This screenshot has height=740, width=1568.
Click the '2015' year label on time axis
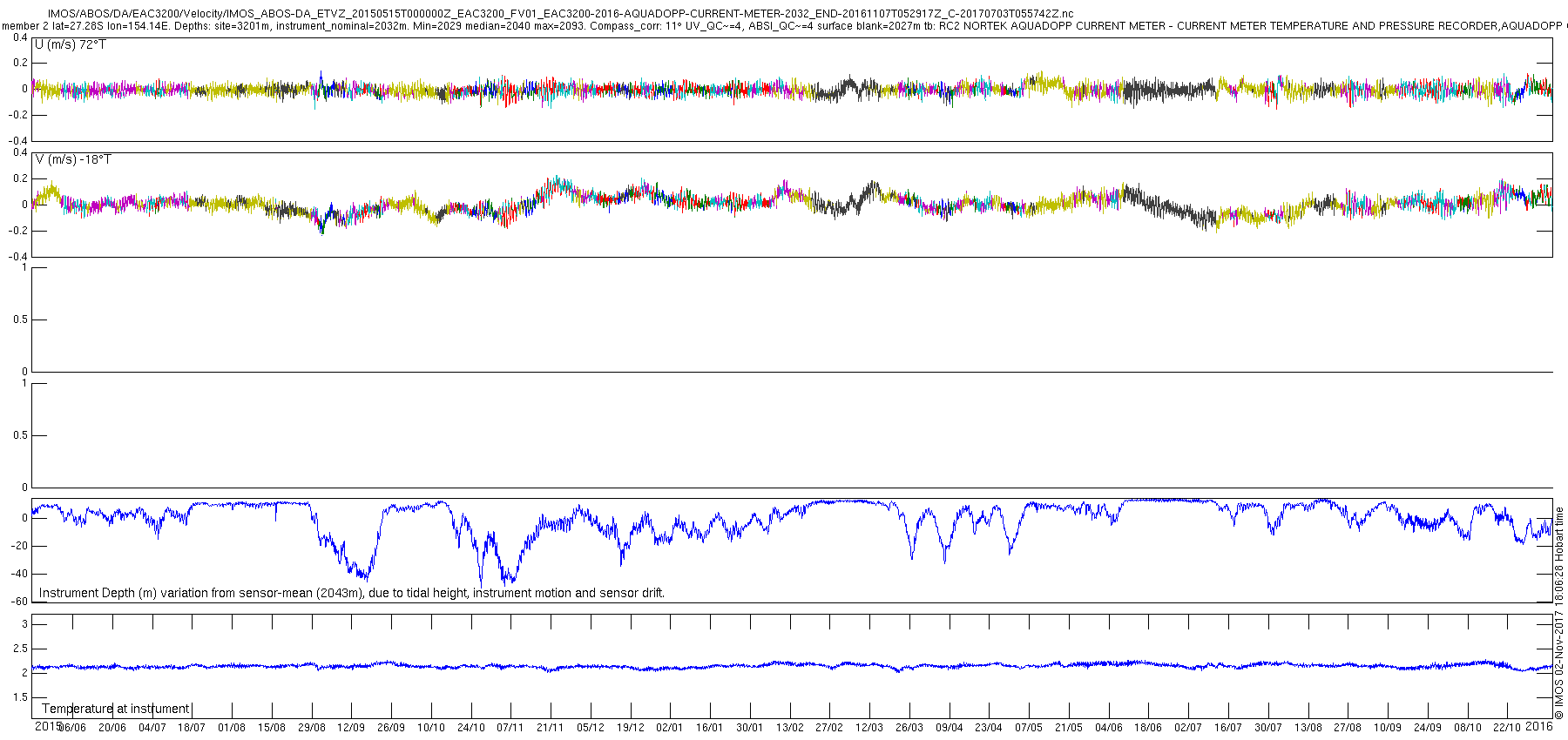[48, 726]
